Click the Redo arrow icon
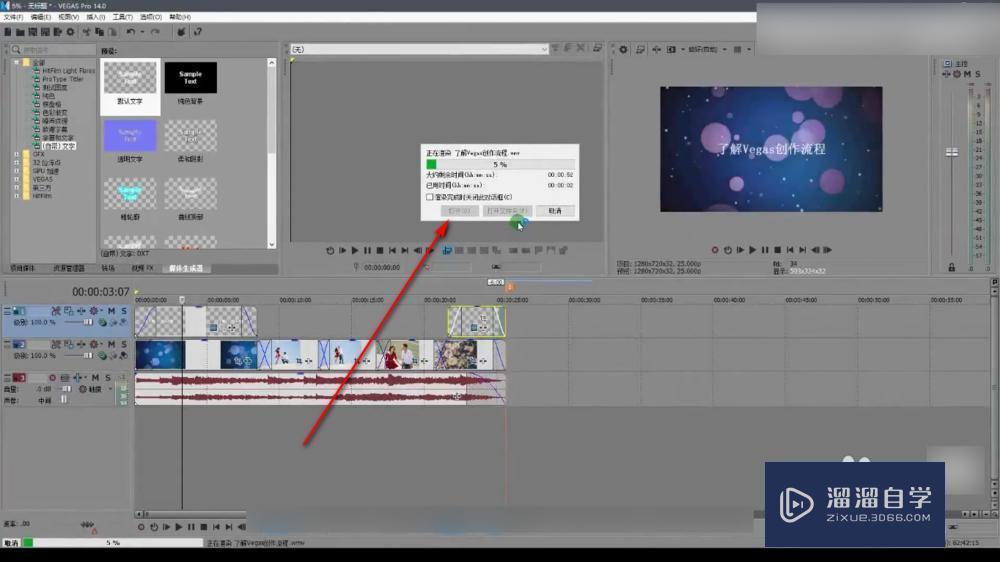Screen dimensions: 1000x562 point(155,32)
